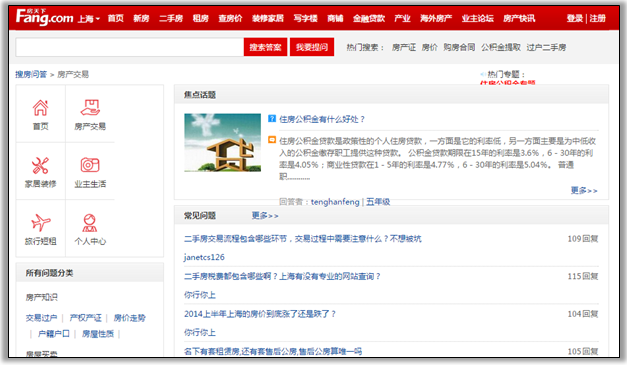Viewport: 627px width, 365px height.
Task: Click category link 户籍户口
Action: (54, 333)
